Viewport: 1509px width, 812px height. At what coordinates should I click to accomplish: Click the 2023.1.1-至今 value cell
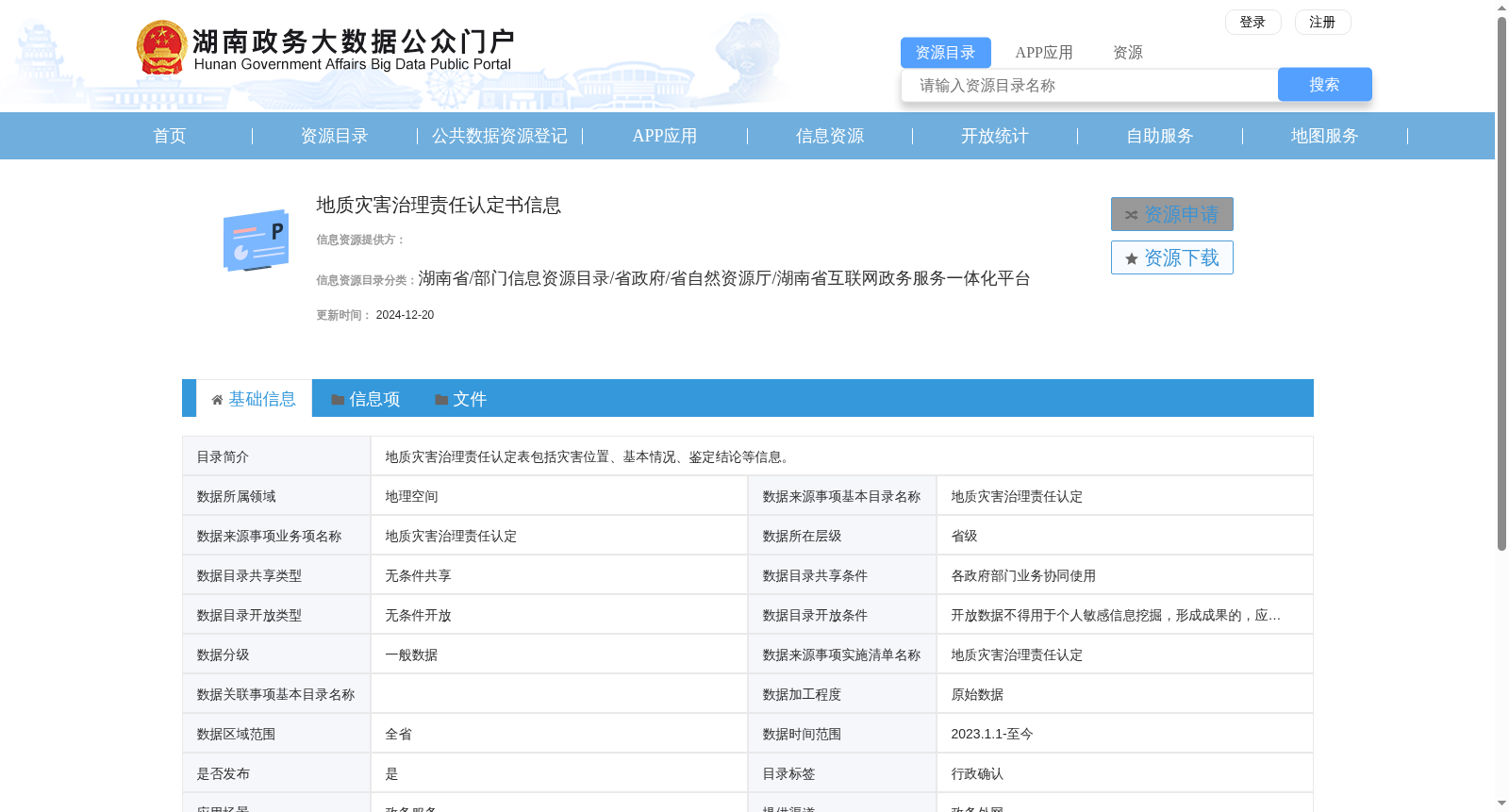(1124, 734)
